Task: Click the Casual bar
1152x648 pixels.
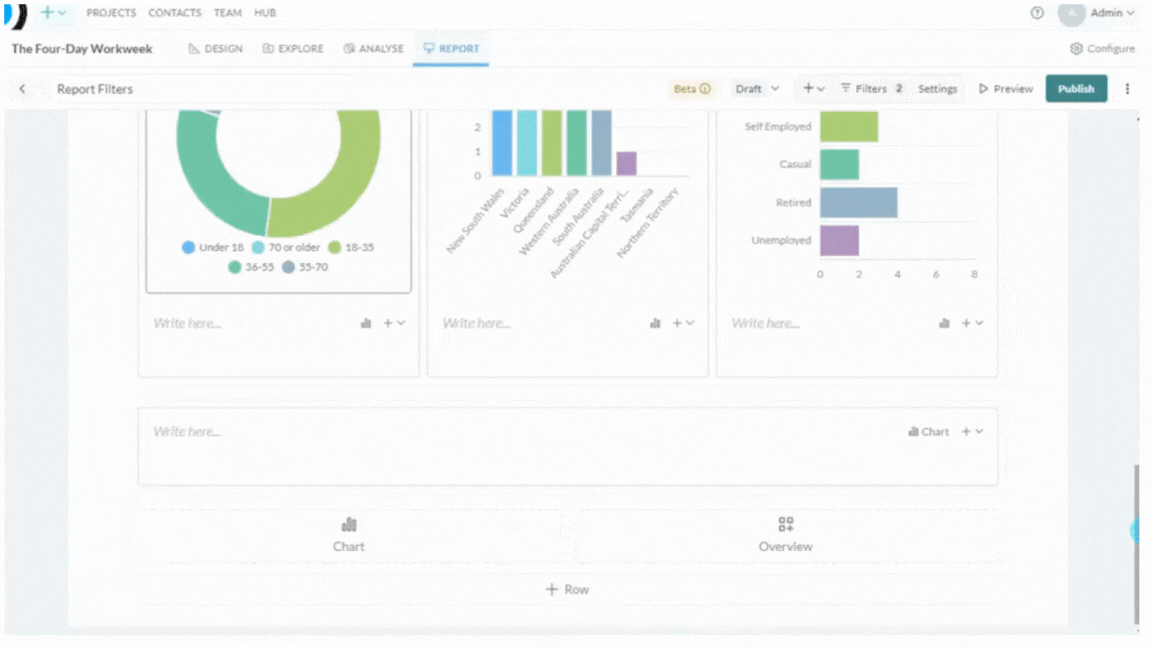Action: click(840, 165)
